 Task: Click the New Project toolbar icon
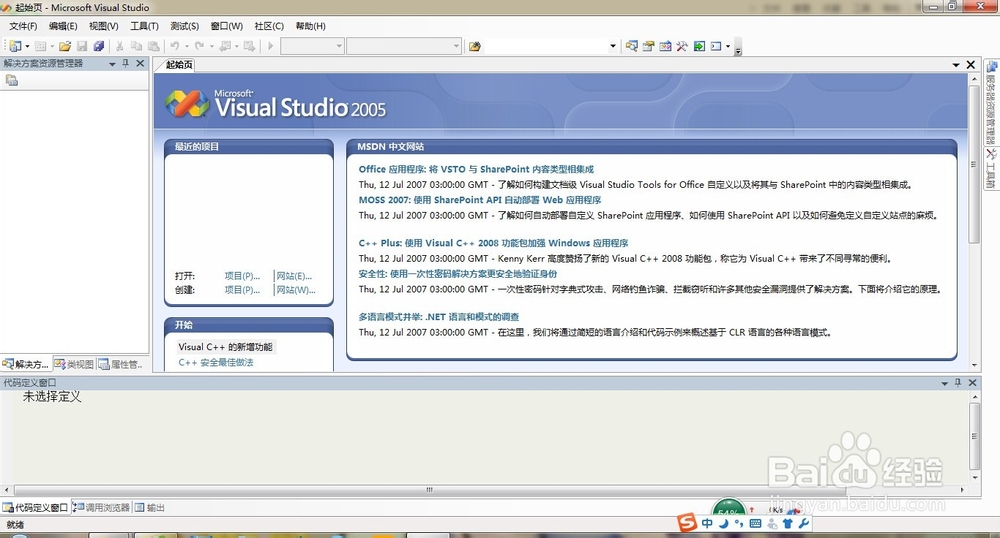click(x=15, y=46)
